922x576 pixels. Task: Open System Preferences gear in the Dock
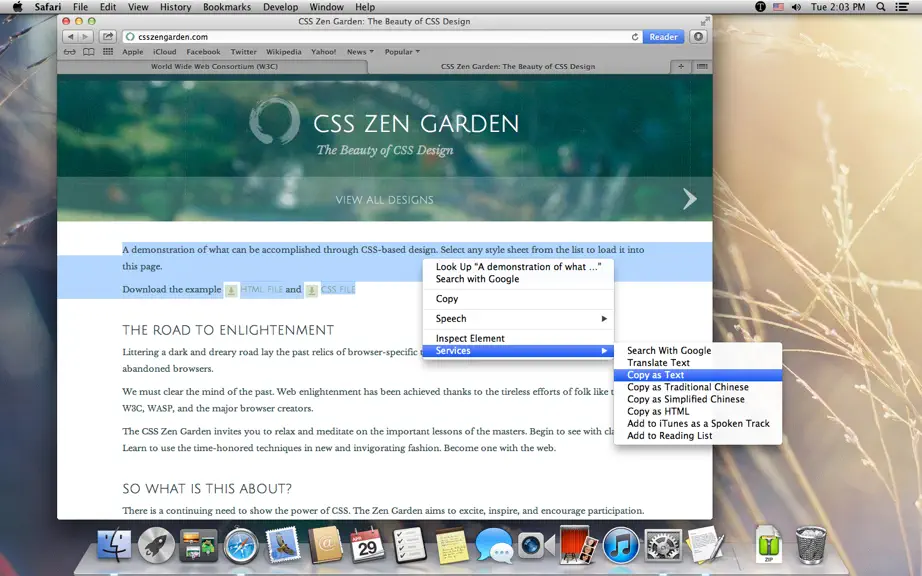663,545
